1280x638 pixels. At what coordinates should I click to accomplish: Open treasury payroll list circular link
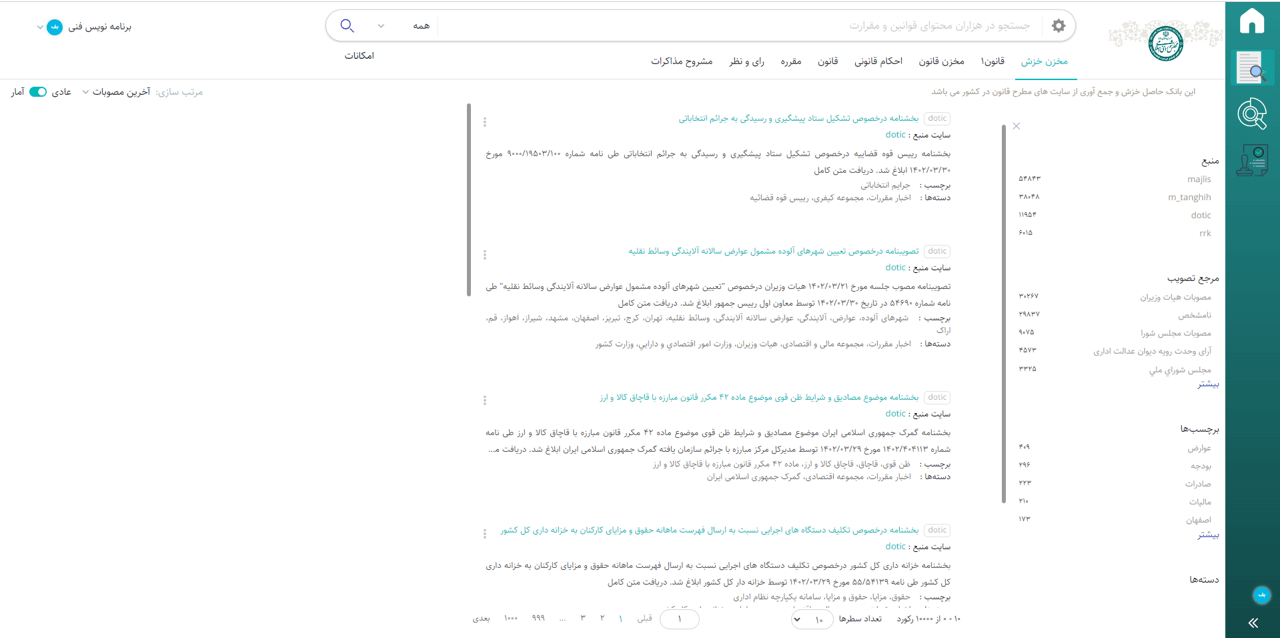click(x=710, y=530)
